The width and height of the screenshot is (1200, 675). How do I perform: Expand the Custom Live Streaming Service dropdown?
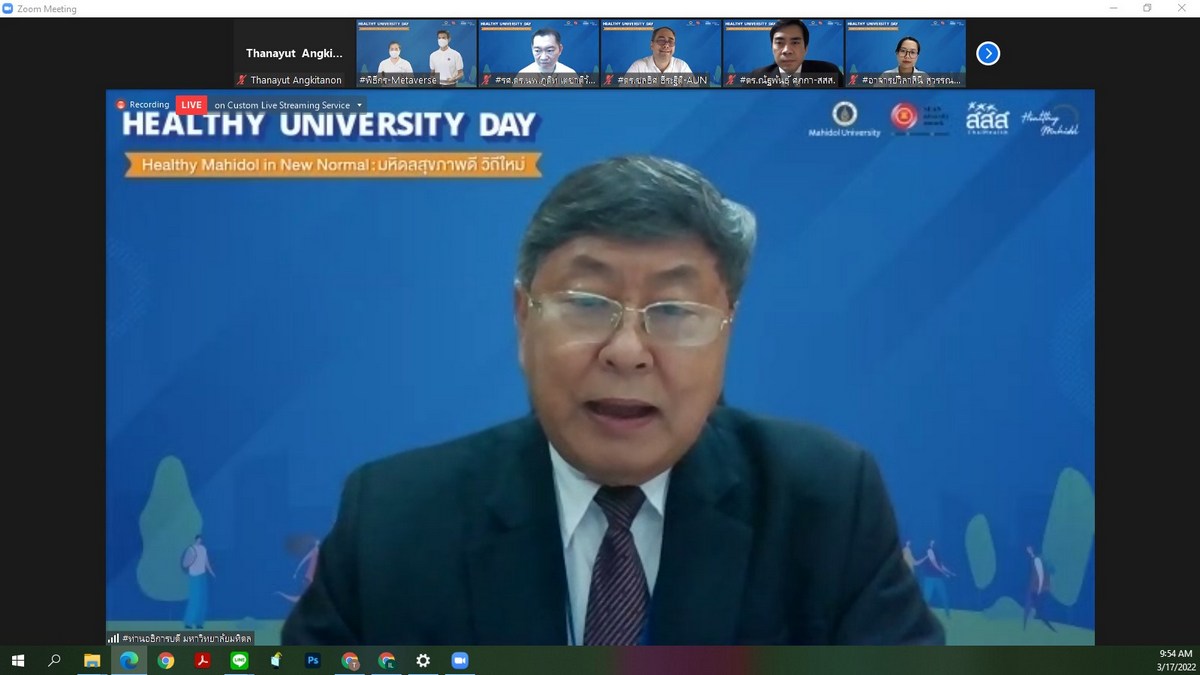[x=360, y=105]
